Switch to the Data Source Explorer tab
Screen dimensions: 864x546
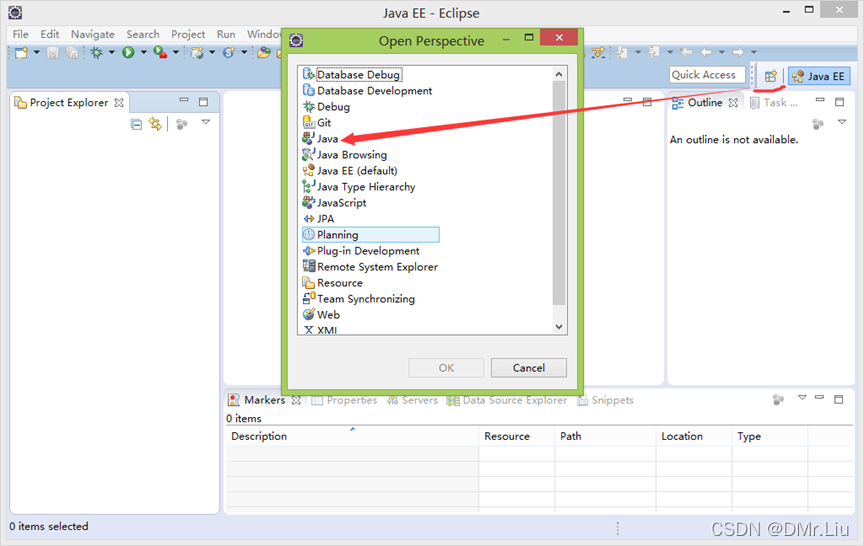[x=507, y=400]
